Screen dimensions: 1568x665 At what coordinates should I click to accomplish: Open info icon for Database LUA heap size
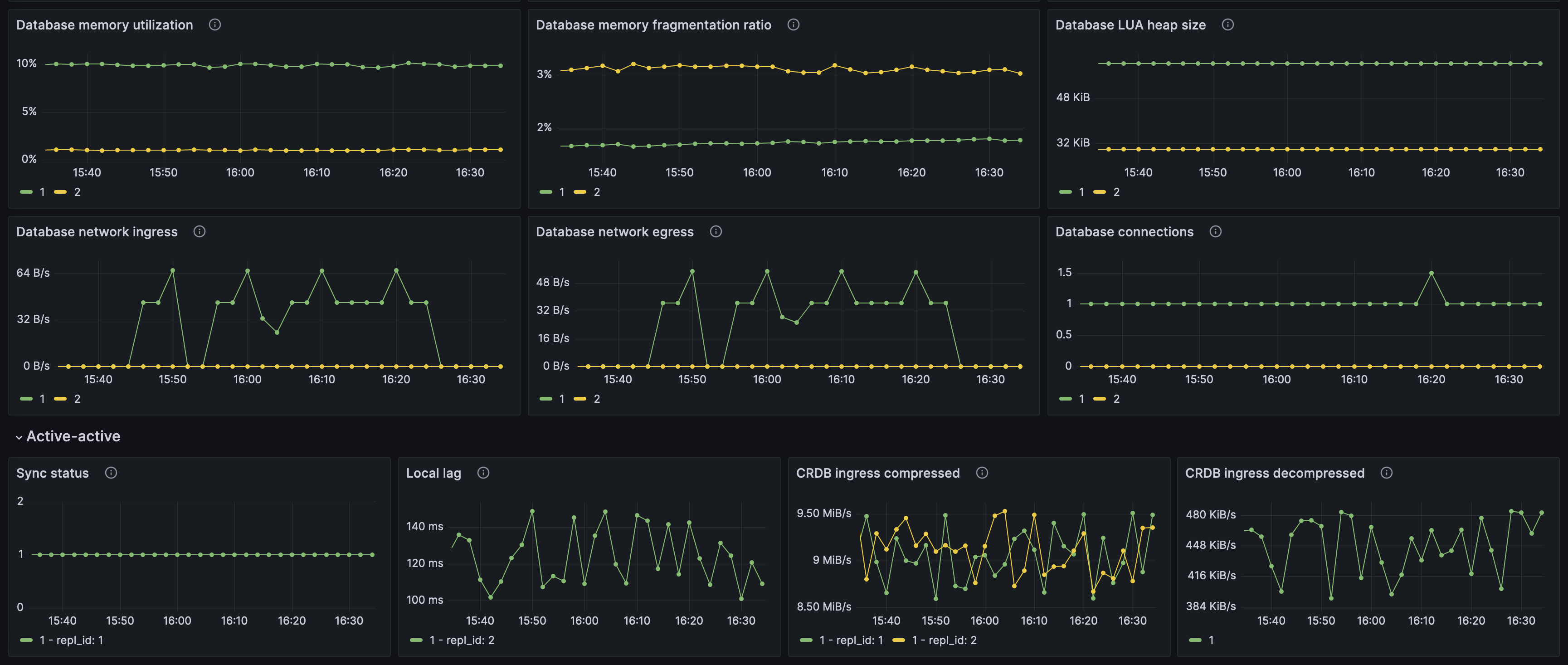[x=1228, y=25]
